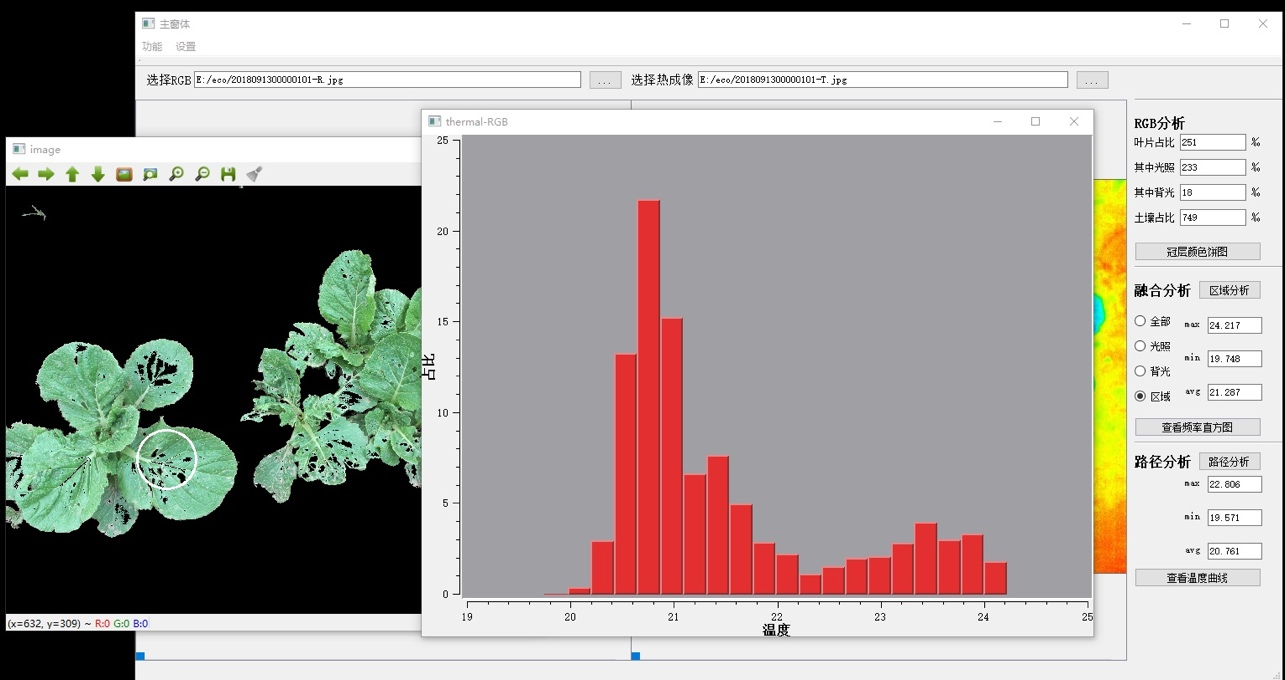
Task: Save the image with floppy disk icon
Action: tap(228, 174)
